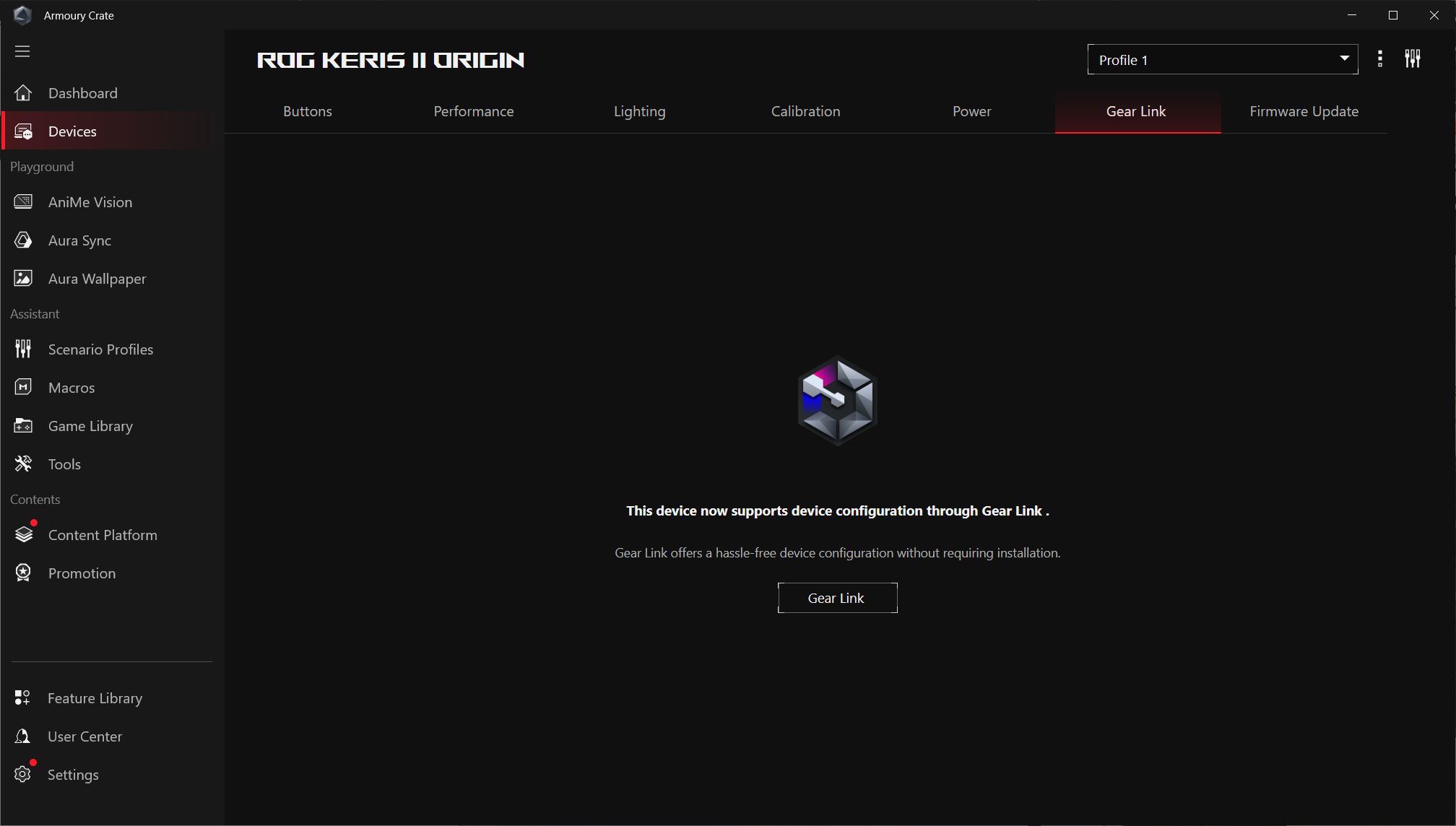
Task: Open User Center label
Action: (x=85, y=736)
